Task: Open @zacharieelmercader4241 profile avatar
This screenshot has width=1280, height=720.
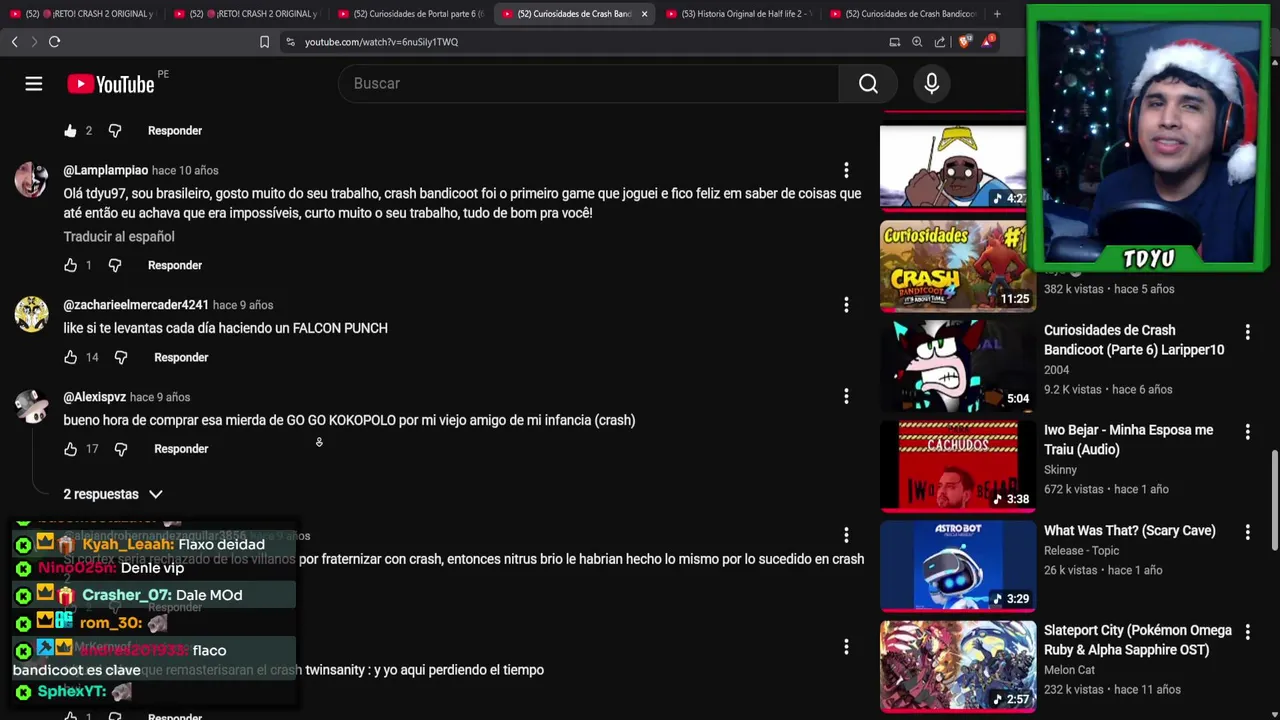Action: click(x=31, y=314)
